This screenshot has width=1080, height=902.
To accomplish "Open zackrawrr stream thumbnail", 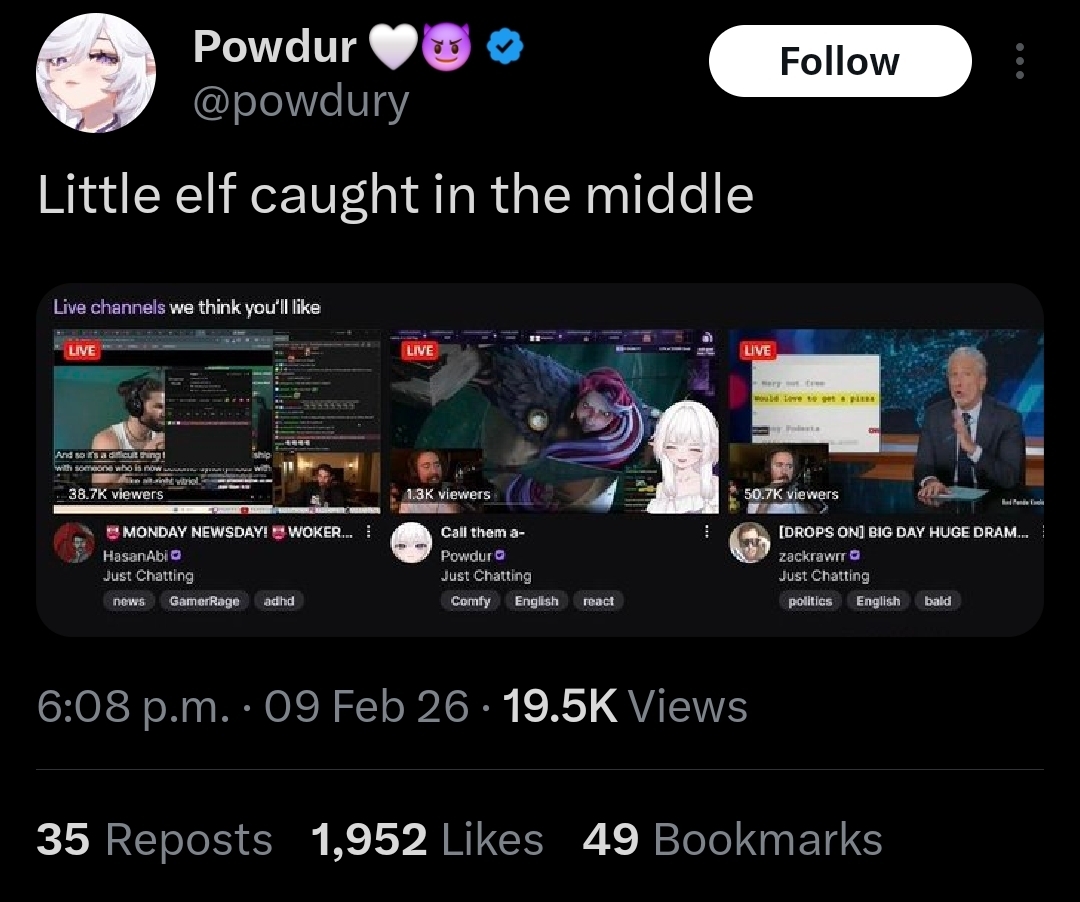I will coord(886,421).
